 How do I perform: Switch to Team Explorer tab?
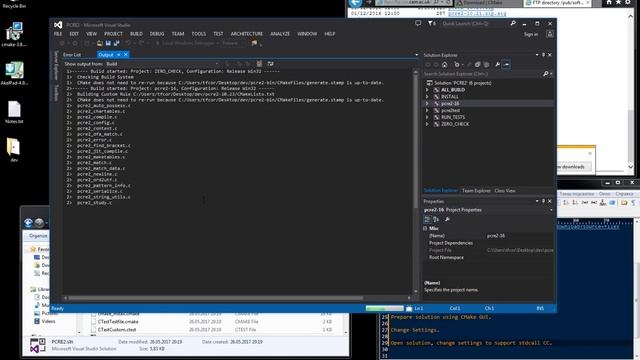pos(476,191)
